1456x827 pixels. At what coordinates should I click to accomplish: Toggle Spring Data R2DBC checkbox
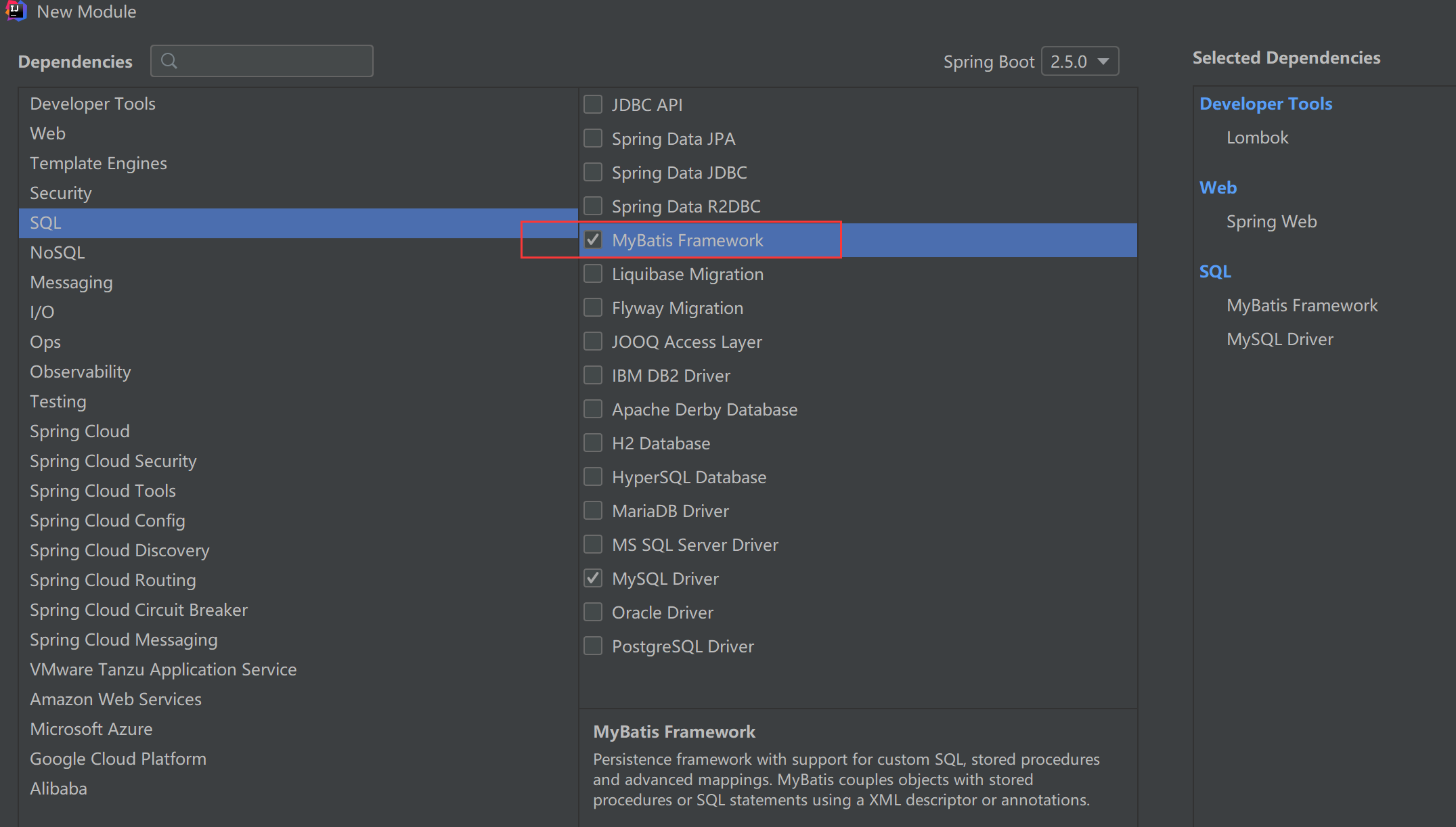(x=593, y=206)
